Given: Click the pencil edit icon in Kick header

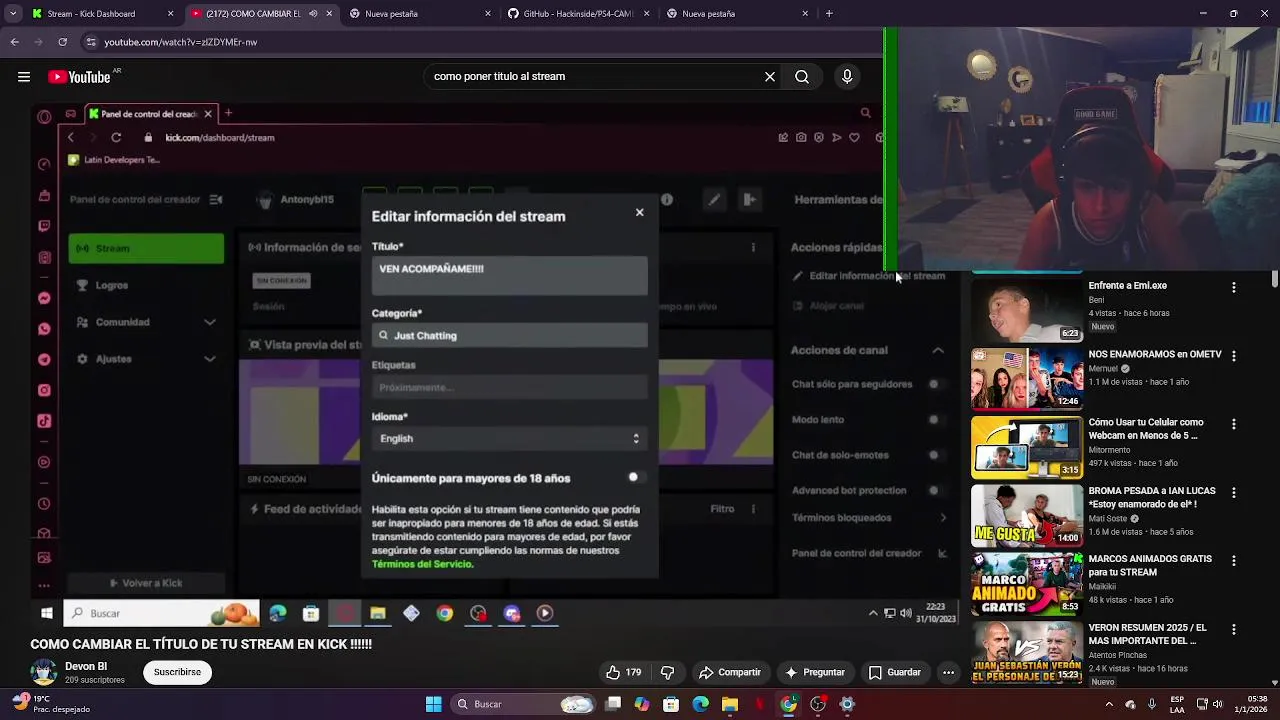Looking at the screenshot, I should 714,200.
